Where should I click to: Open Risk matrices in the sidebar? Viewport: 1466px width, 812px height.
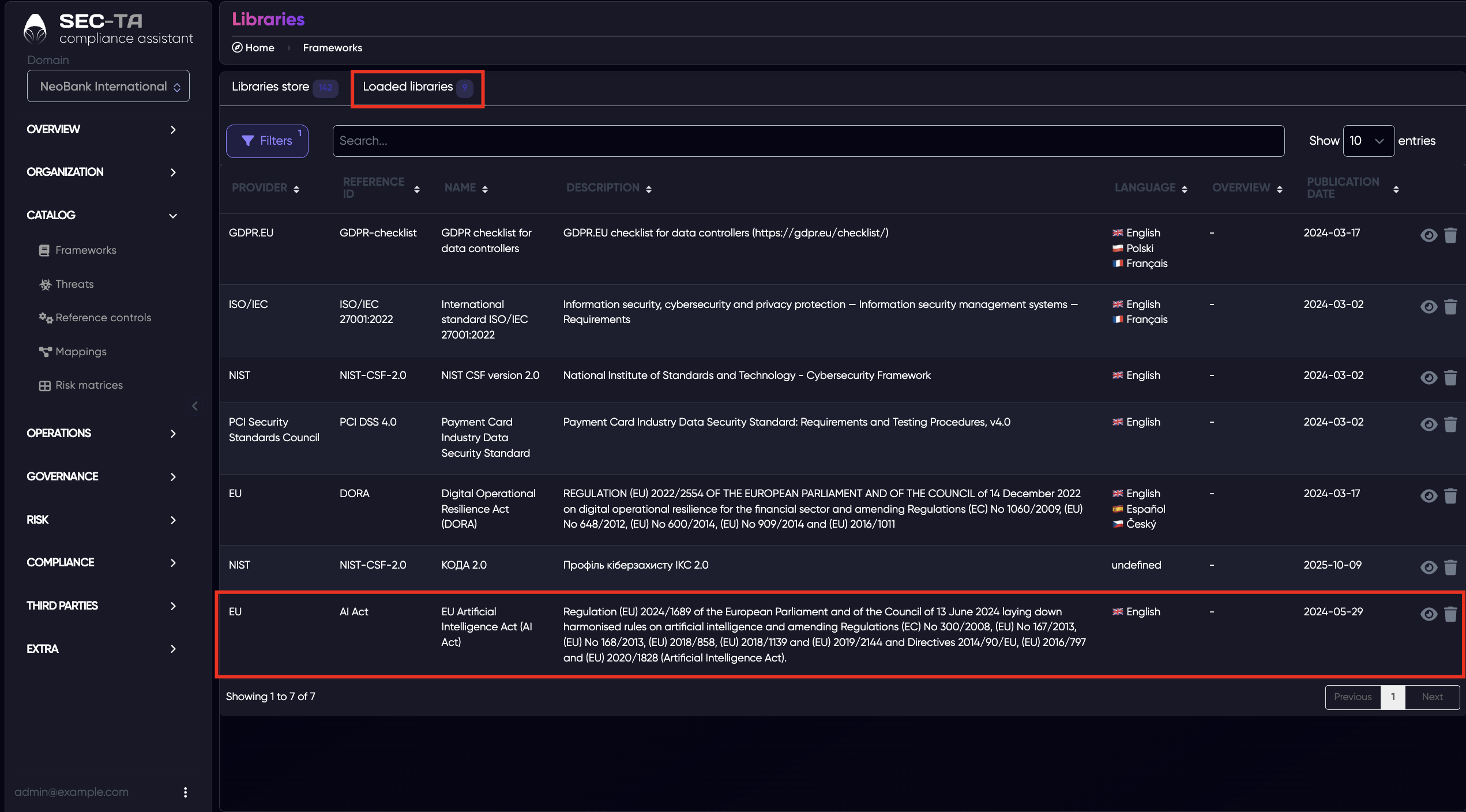click(81, 385)
